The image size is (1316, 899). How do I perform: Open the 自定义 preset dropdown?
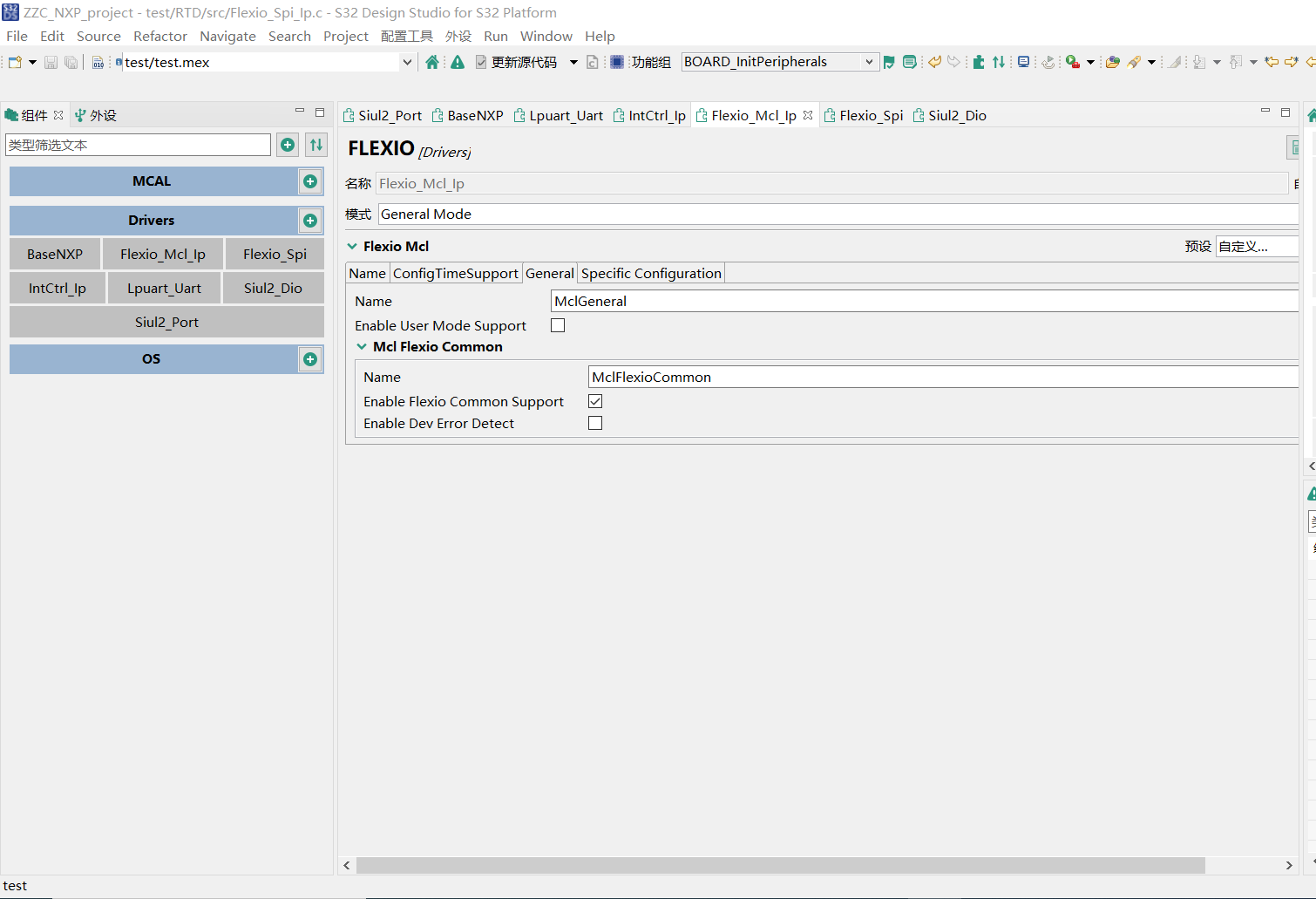point(1257,246)
